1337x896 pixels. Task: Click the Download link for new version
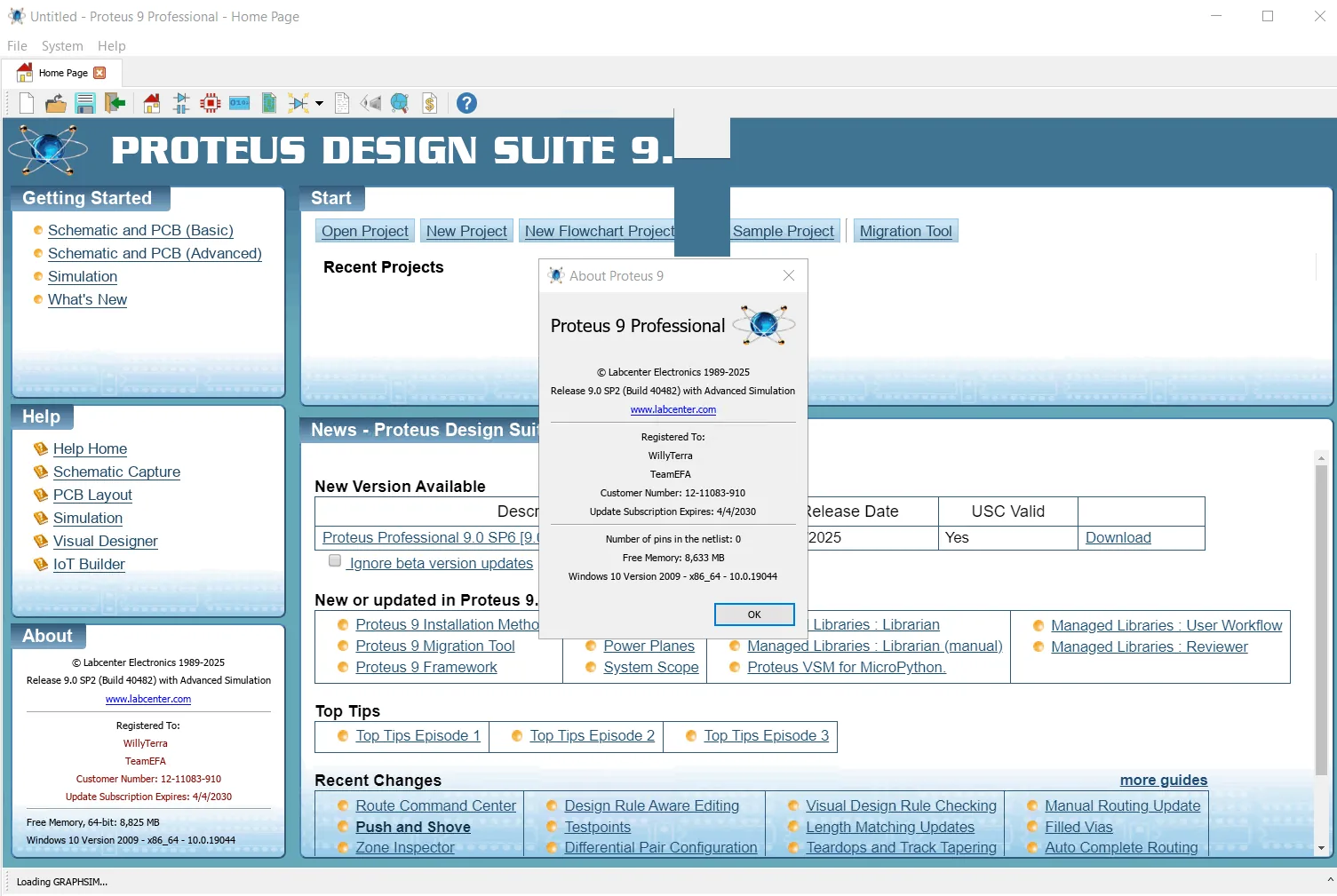(x=1118, y=537)
